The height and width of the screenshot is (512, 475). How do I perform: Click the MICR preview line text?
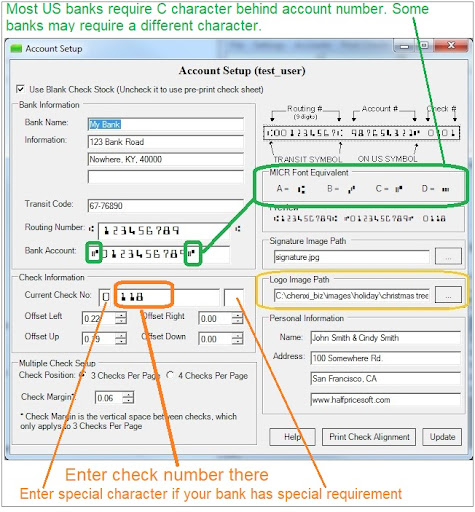click(x=359, y=219)
